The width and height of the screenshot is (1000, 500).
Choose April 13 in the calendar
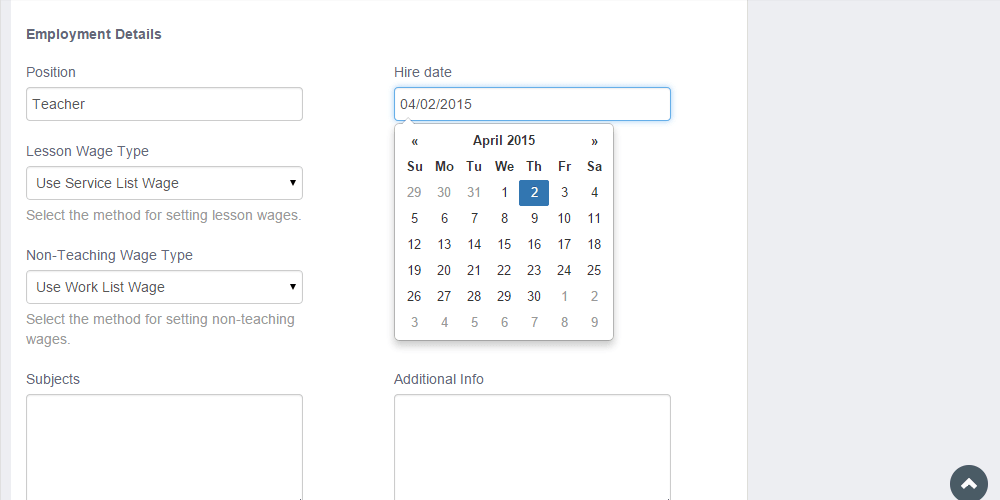445,245
